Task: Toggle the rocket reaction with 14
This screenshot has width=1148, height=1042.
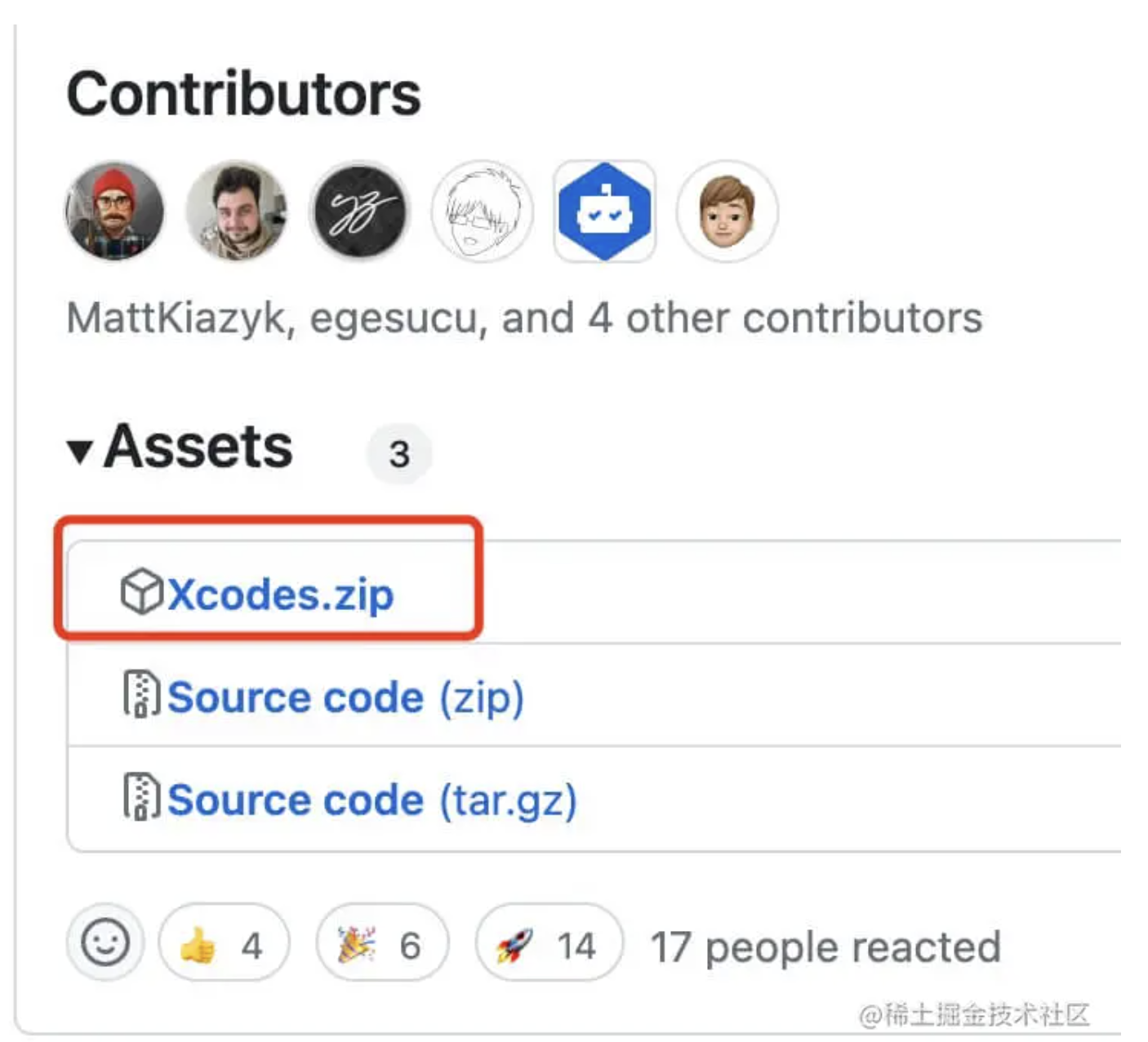Action: [x=550, y=942]
